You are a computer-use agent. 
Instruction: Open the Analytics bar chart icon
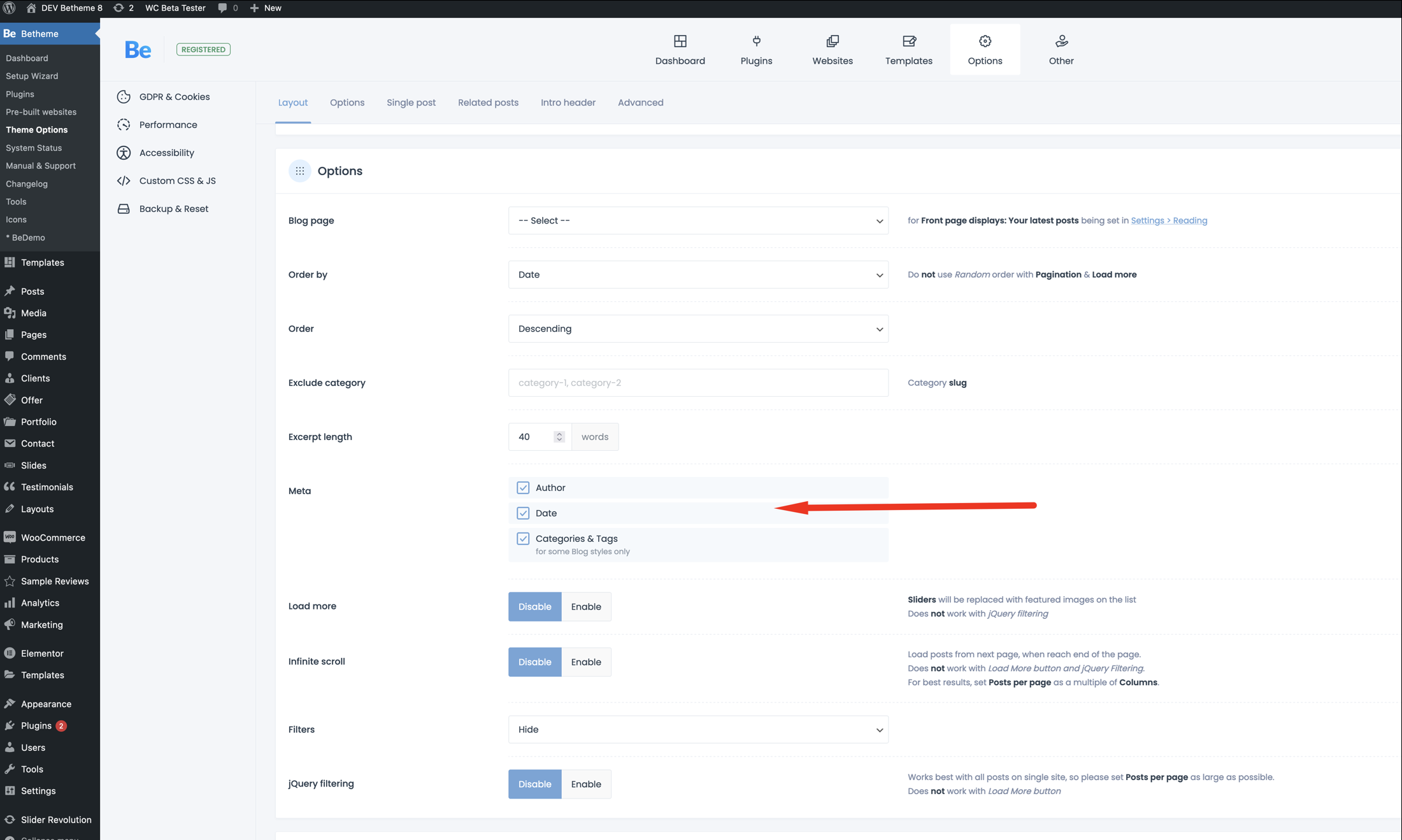10,602
